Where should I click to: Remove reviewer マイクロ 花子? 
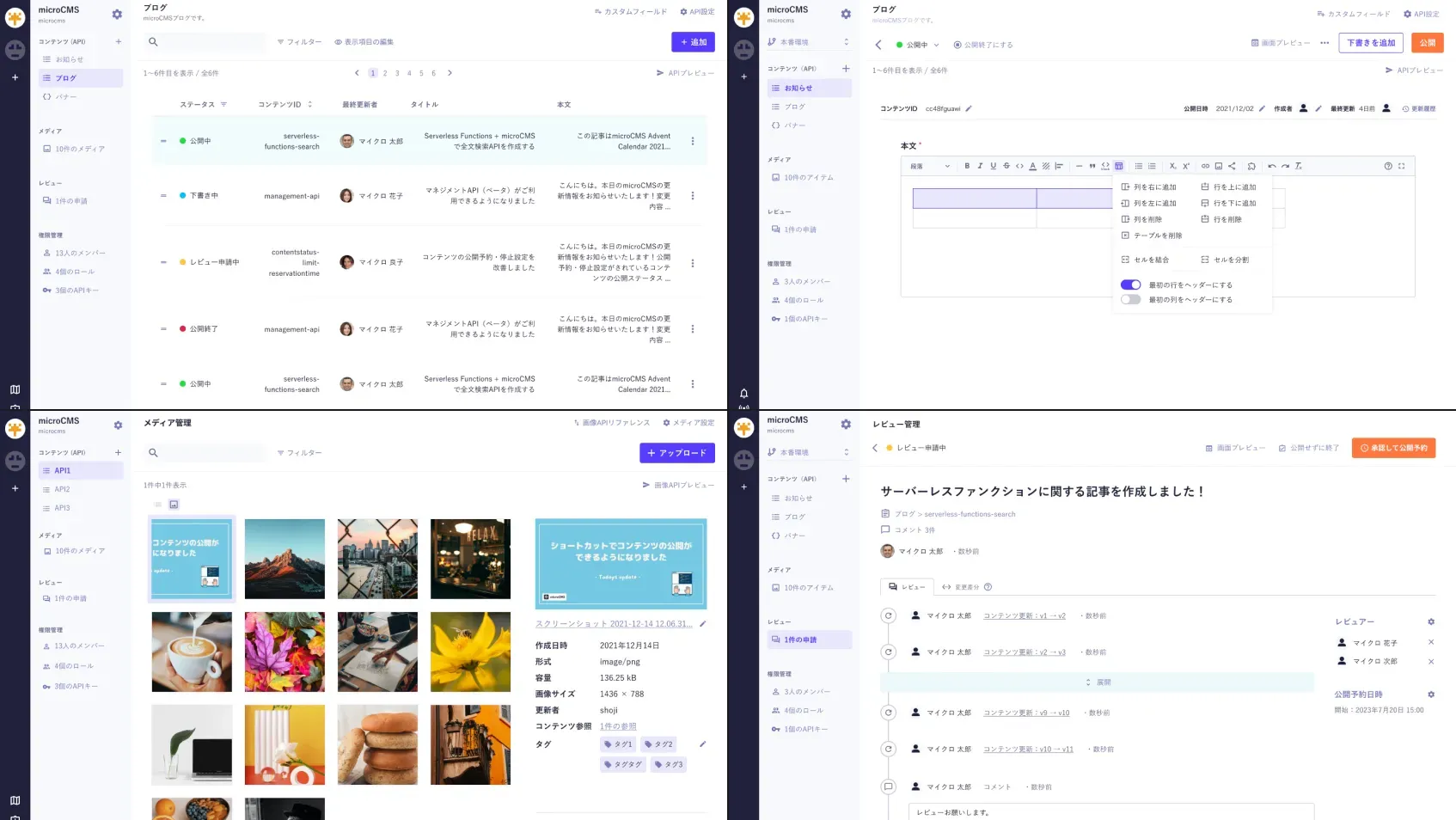(1431, 642)
